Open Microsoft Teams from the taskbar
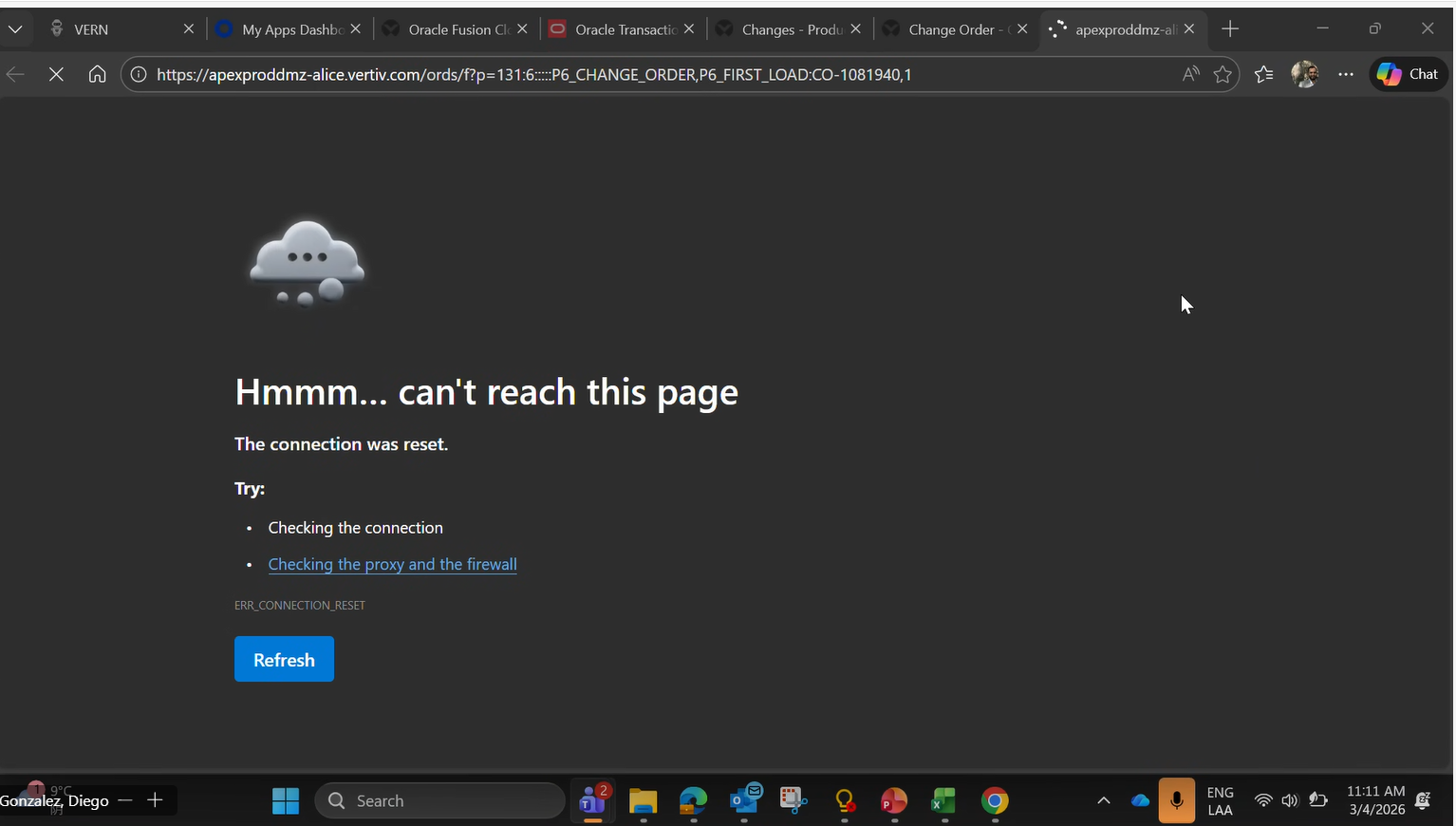 pos(592,801)
